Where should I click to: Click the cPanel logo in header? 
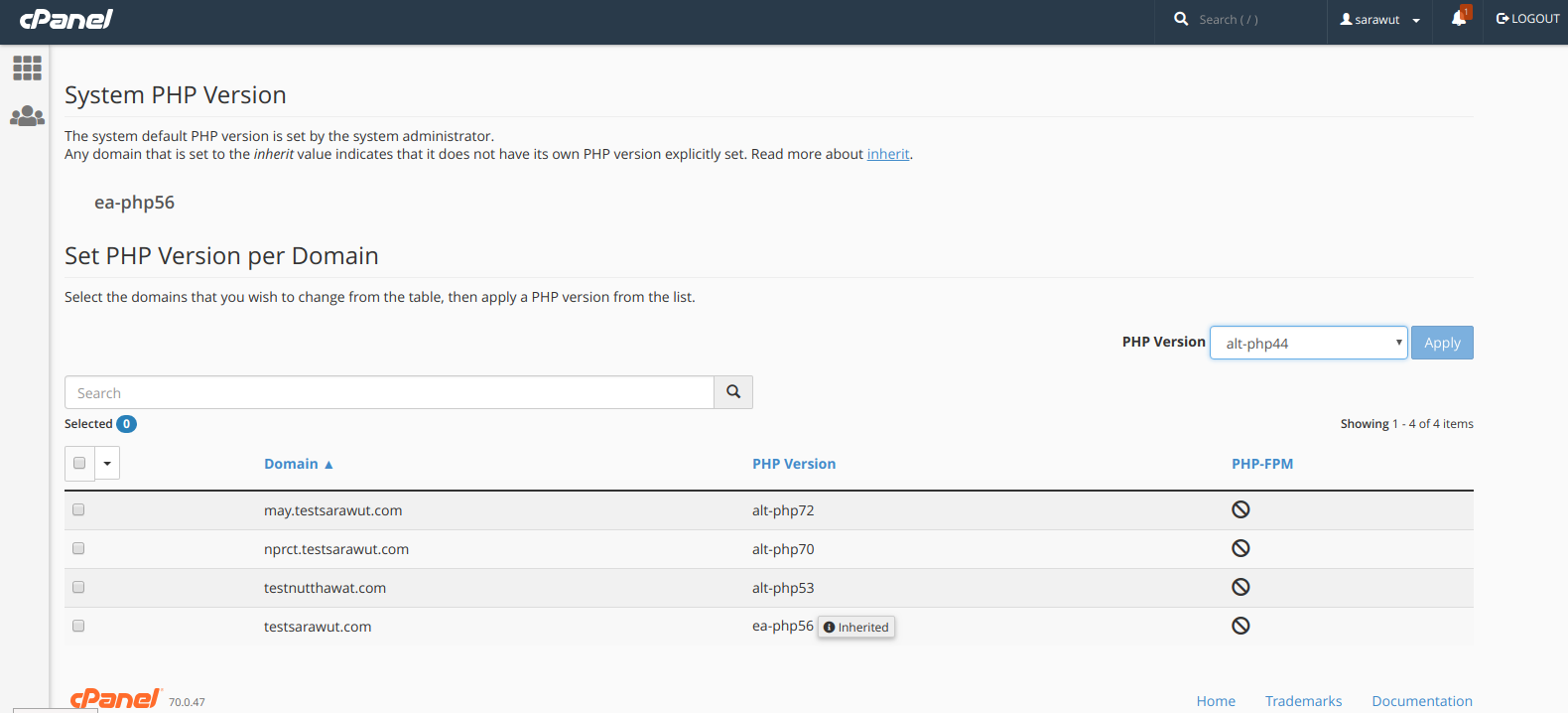66,19
